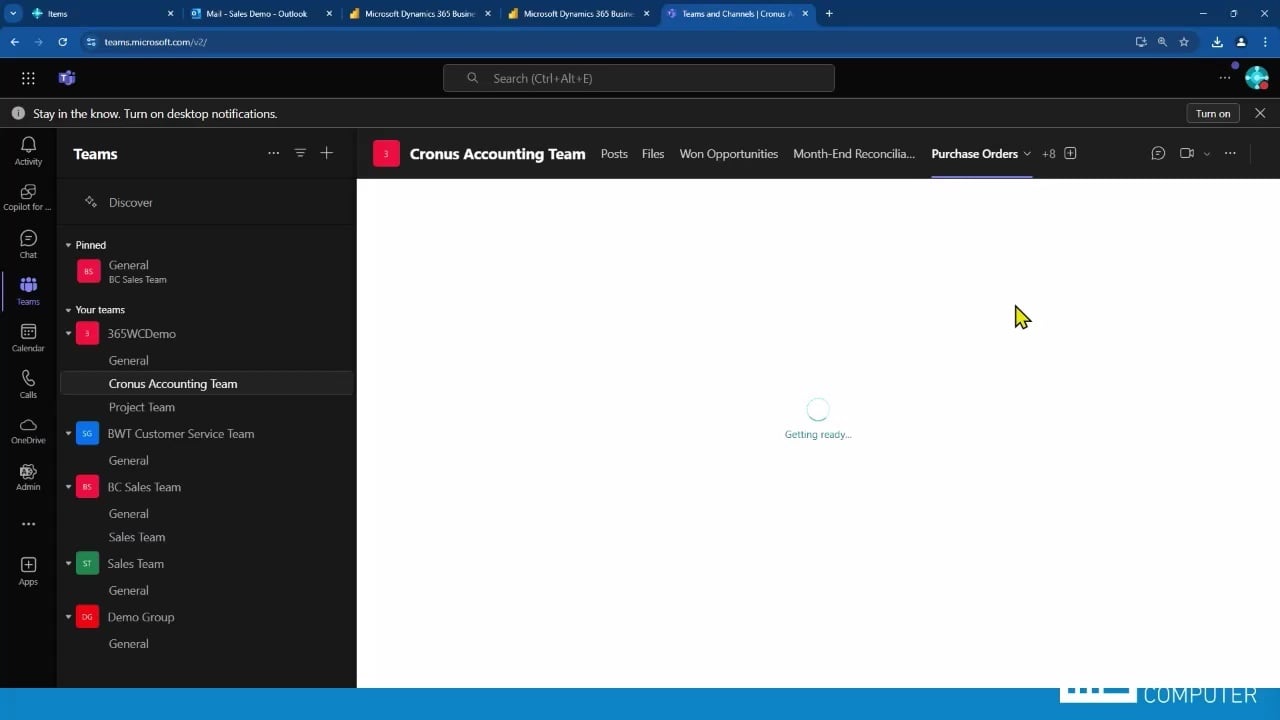The width and height of the screenshot is (1280, 720).
Task: Open OneDrive from the app rail
Action: pyautogui.click(x=28, y=430)
